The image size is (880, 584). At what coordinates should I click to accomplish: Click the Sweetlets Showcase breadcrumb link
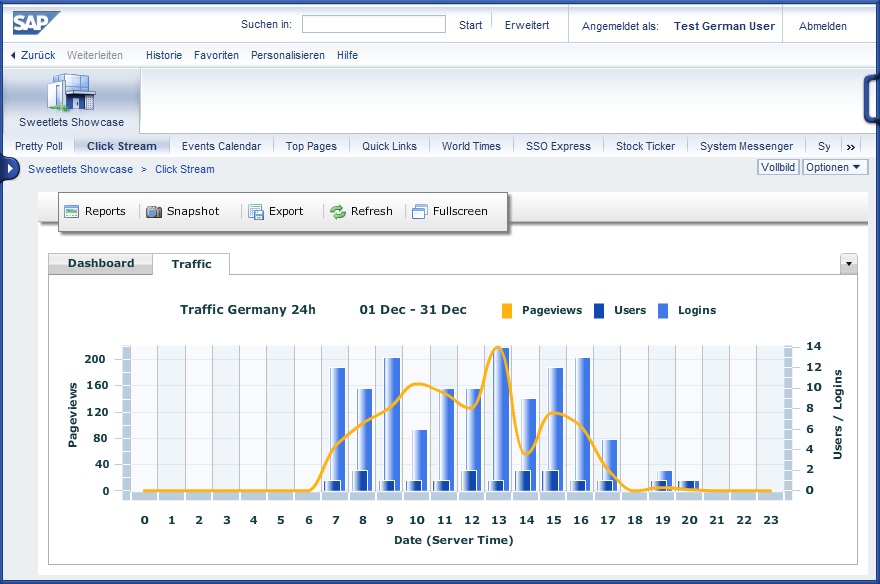click(81, 169)
